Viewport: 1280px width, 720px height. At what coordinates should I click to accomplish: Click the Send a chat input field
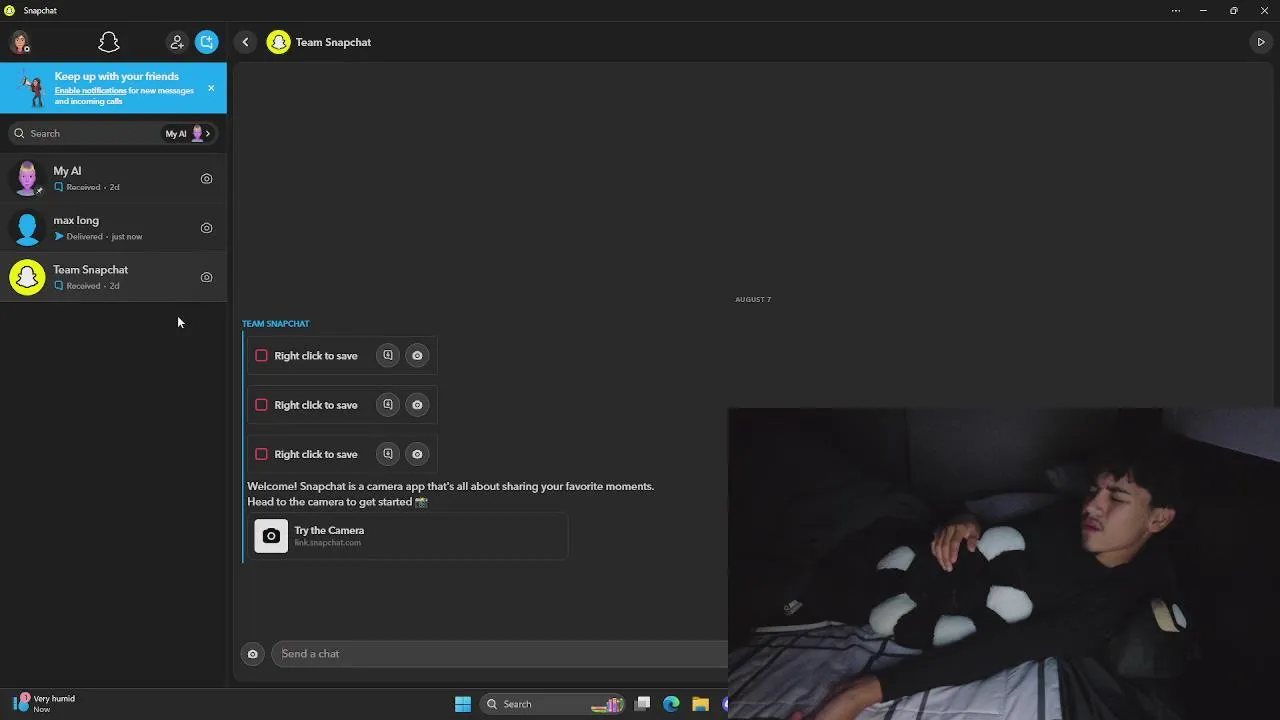point(500,654)
